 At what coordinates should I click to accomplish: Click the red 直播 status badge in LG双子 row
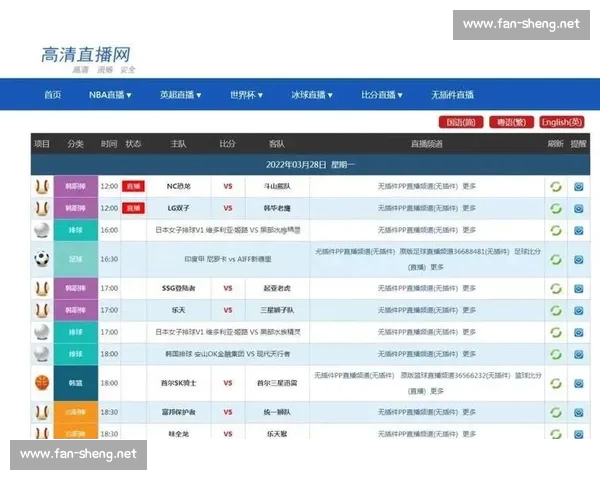click(133, 208)
